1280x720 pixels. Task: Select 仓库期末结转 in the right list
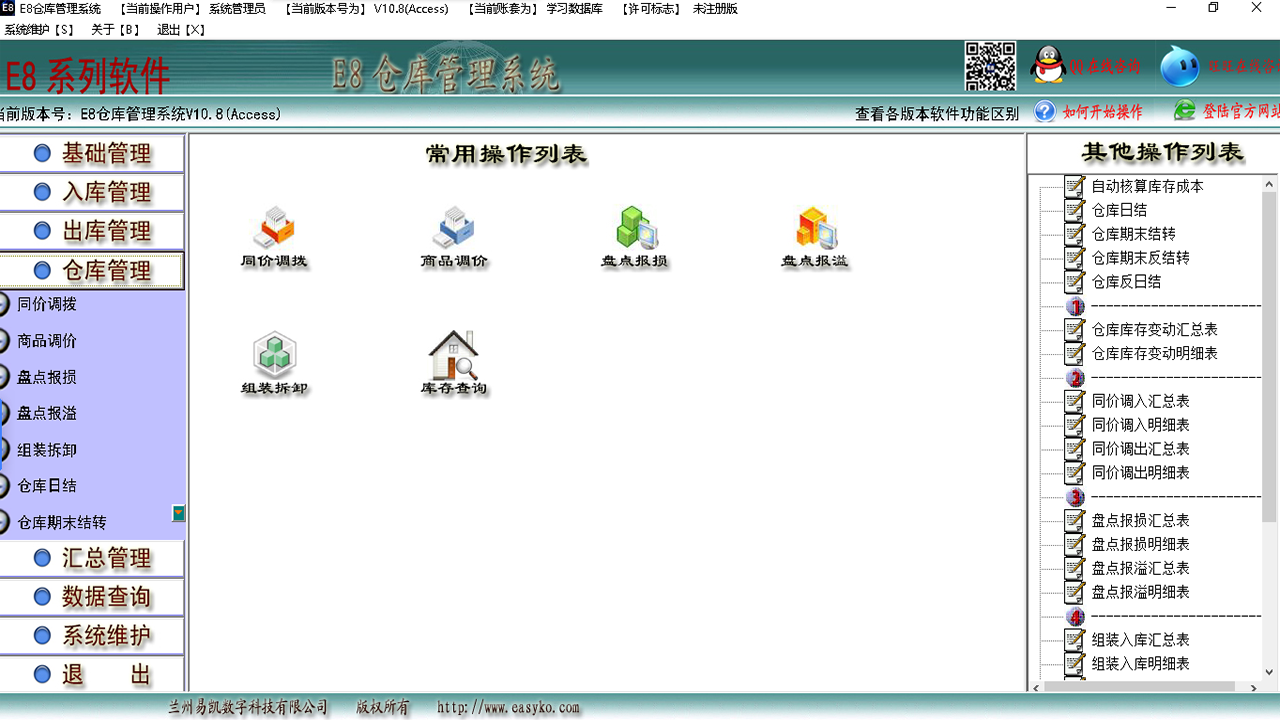1133,234
